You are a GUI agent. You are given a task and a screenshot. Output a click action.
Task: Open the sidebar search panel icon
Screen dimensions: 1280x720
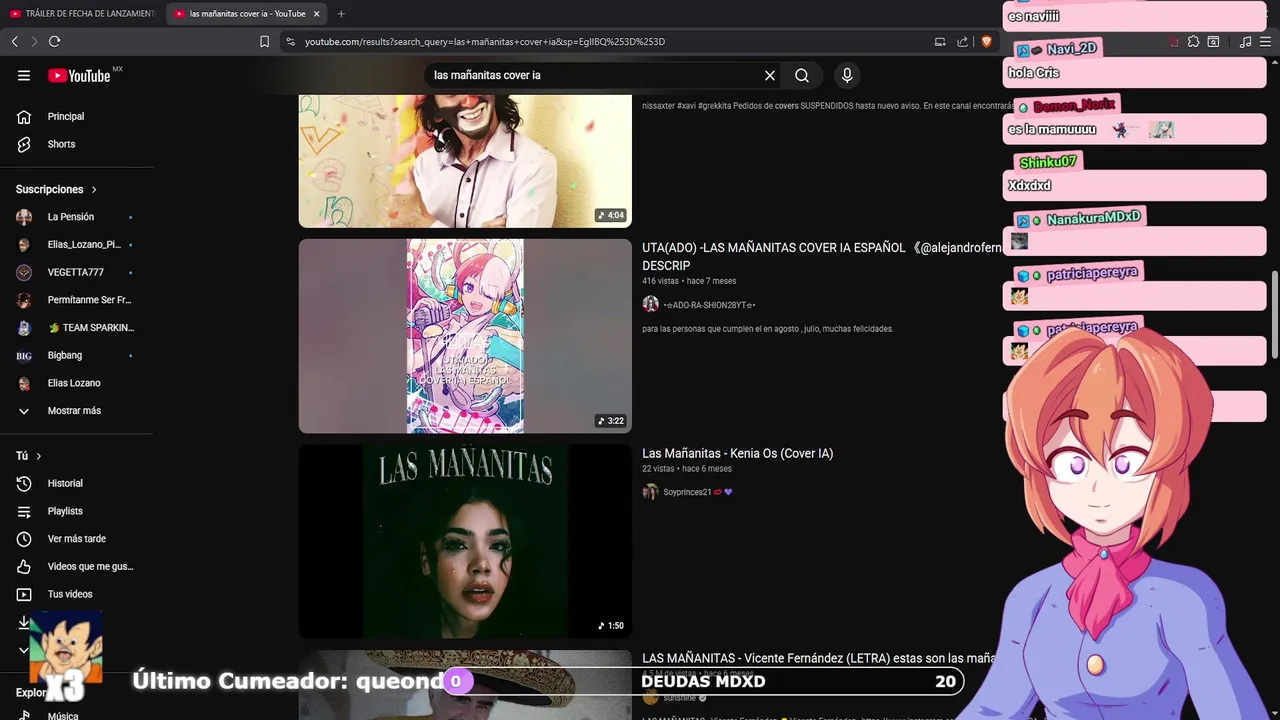point(1213,42)
